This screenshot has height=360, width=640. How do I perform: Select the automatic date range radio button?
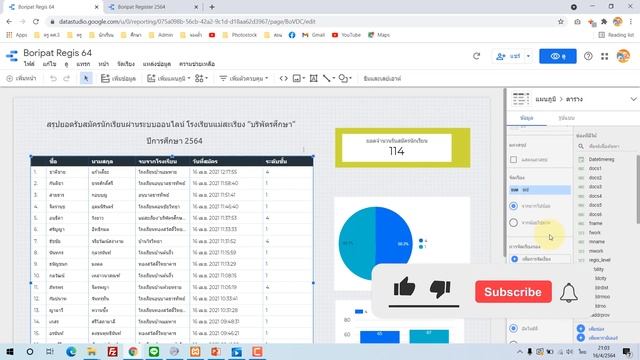pyautogui.click(x=514, y=329)
